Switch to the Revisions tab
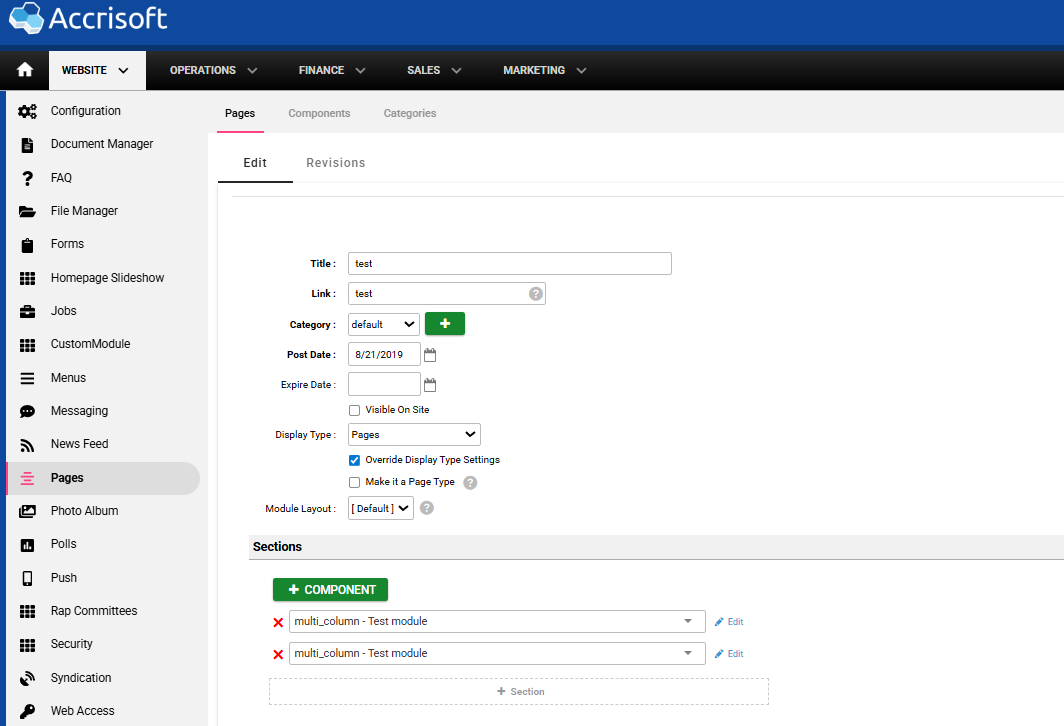This screenshot has height=726, width=1064. click(335, 163)
